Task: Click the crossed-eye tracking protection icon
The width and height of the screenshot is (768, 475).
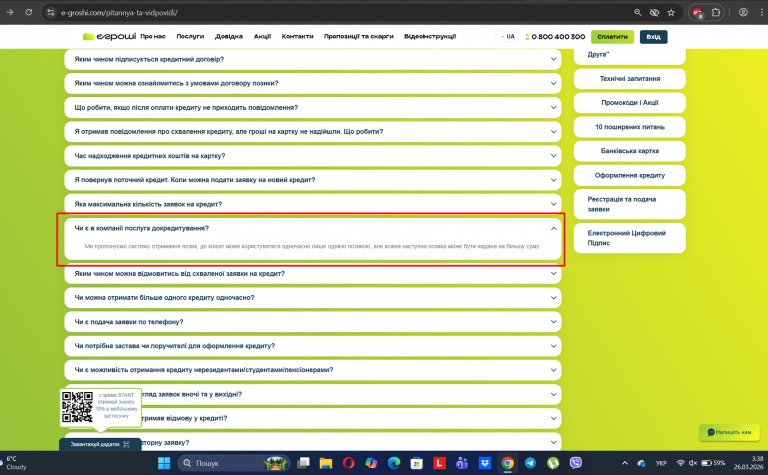Action: [654, 13]
